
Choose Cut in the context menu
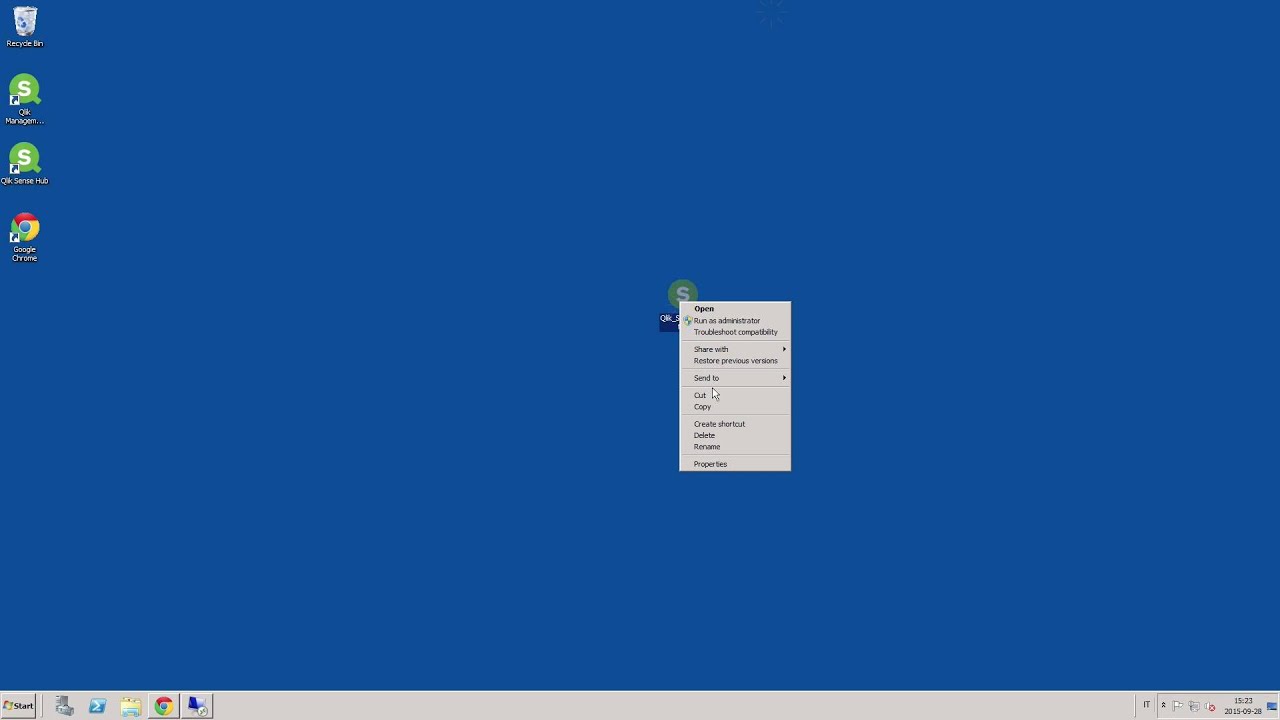coord(735,395)
